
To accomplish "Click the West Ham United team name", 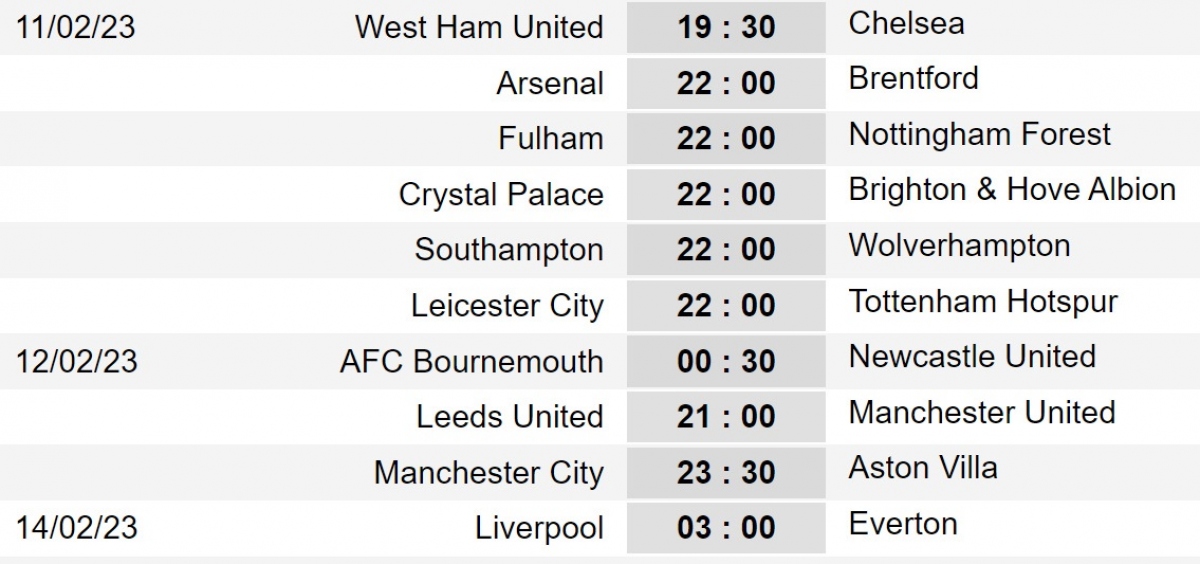I will point(479,27).
